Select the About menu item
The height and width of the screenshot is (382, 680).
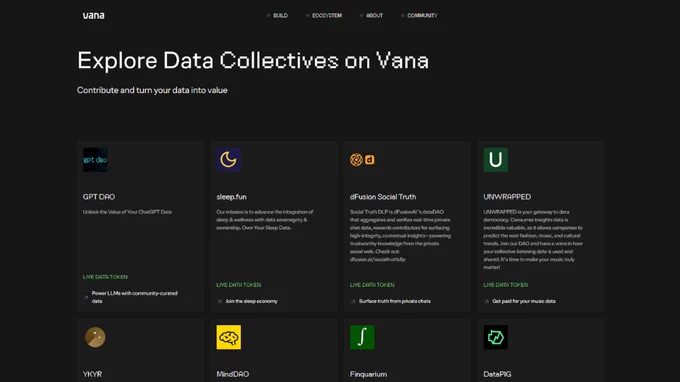tap(372, 16)
